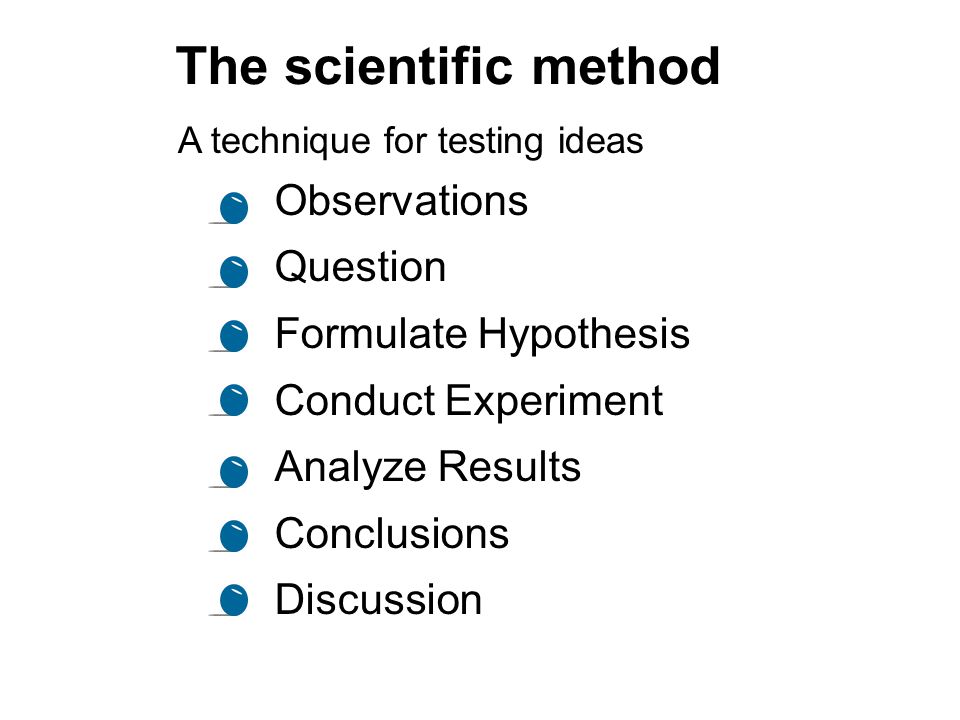Click the Analyze Results text
This screenshot has width=960, height=720.
click(427, 468)
